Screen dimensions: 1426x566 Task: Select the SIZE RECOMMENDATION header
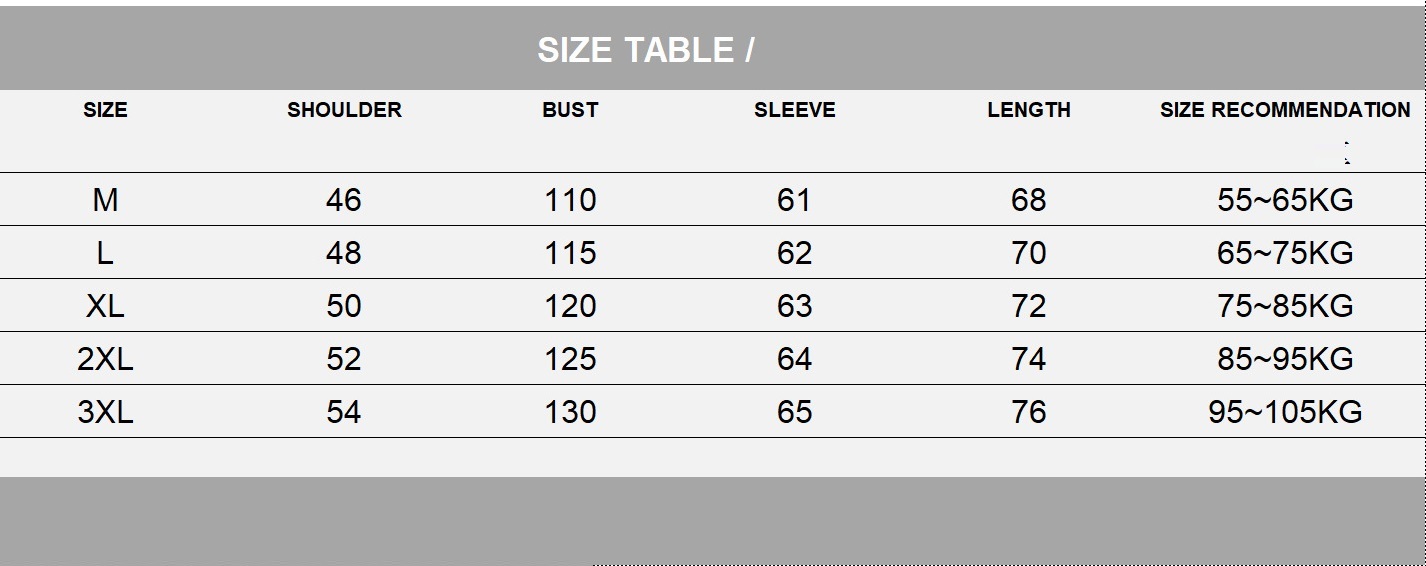tap(1285, 110)
